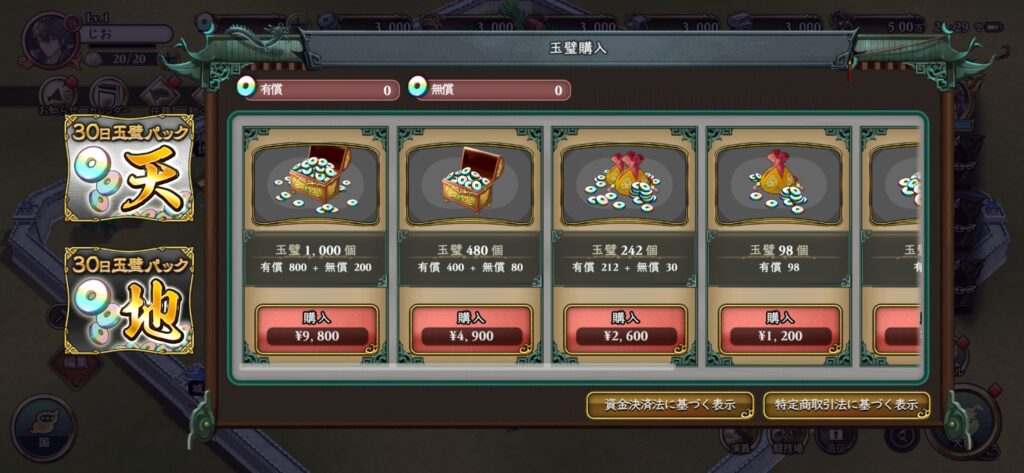Click the two red pouches jade icon

[625, 184]
